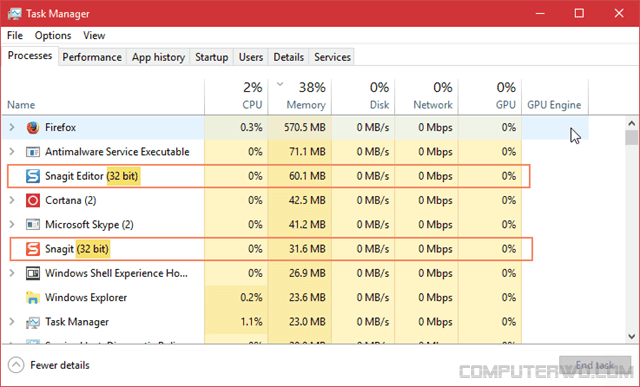Expand the Antimalware Service Executable group
This screenshot has height=387, width=640.
coord(12,152)
